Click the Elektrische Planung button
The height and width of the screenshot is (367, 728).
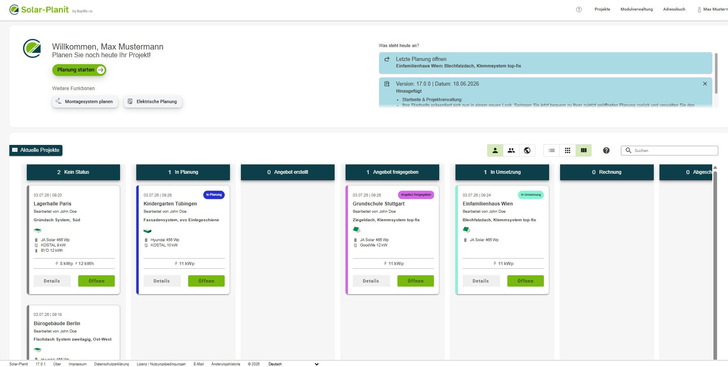click(153, 101)
